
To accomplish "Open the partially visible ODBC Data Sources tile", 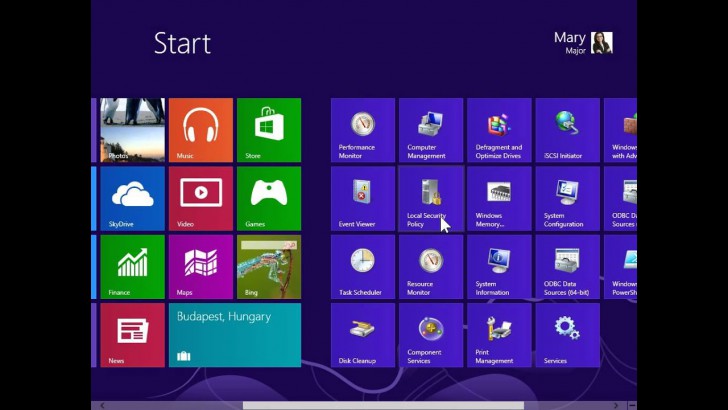I will 620,199.
